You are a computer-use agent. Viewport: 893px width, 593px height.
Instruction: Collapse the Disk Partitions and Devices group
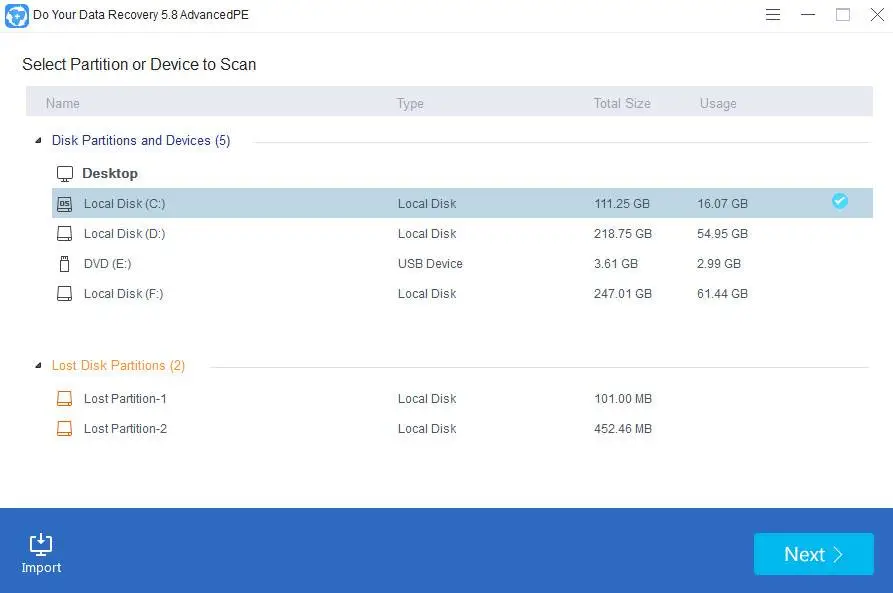pos(38,140)
